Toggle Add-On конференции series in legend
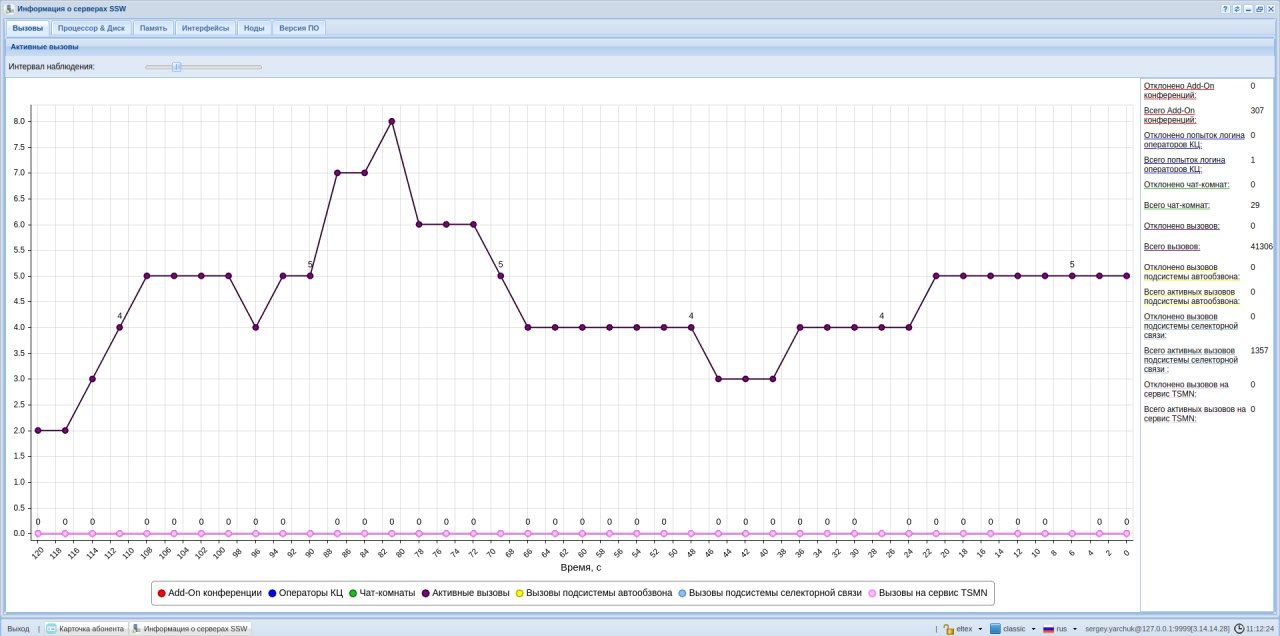The width and height of the screenshot is (1280, 636). tap(208, 593)
